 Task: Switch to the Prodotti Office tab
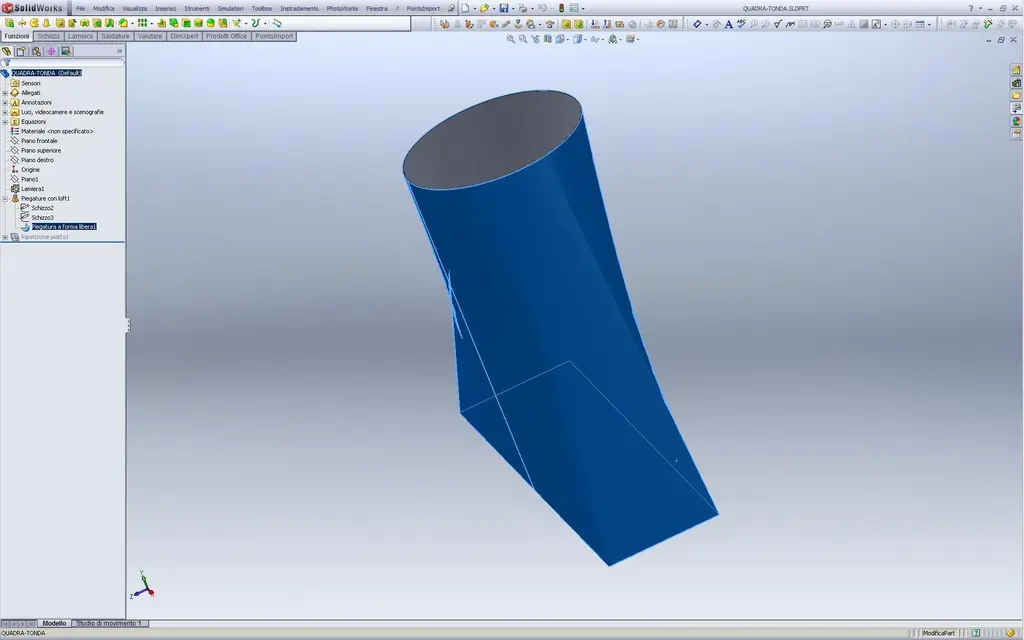click(x=227, y=37)
